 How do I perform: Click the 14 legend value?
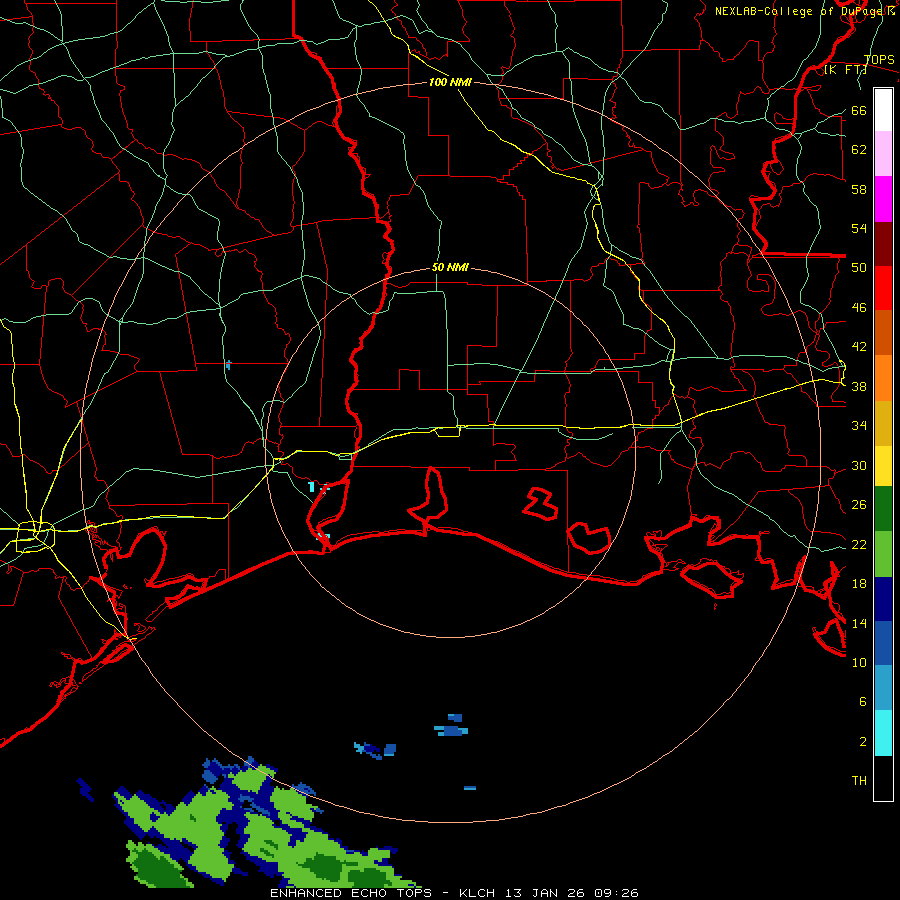[x=859, y=623]
